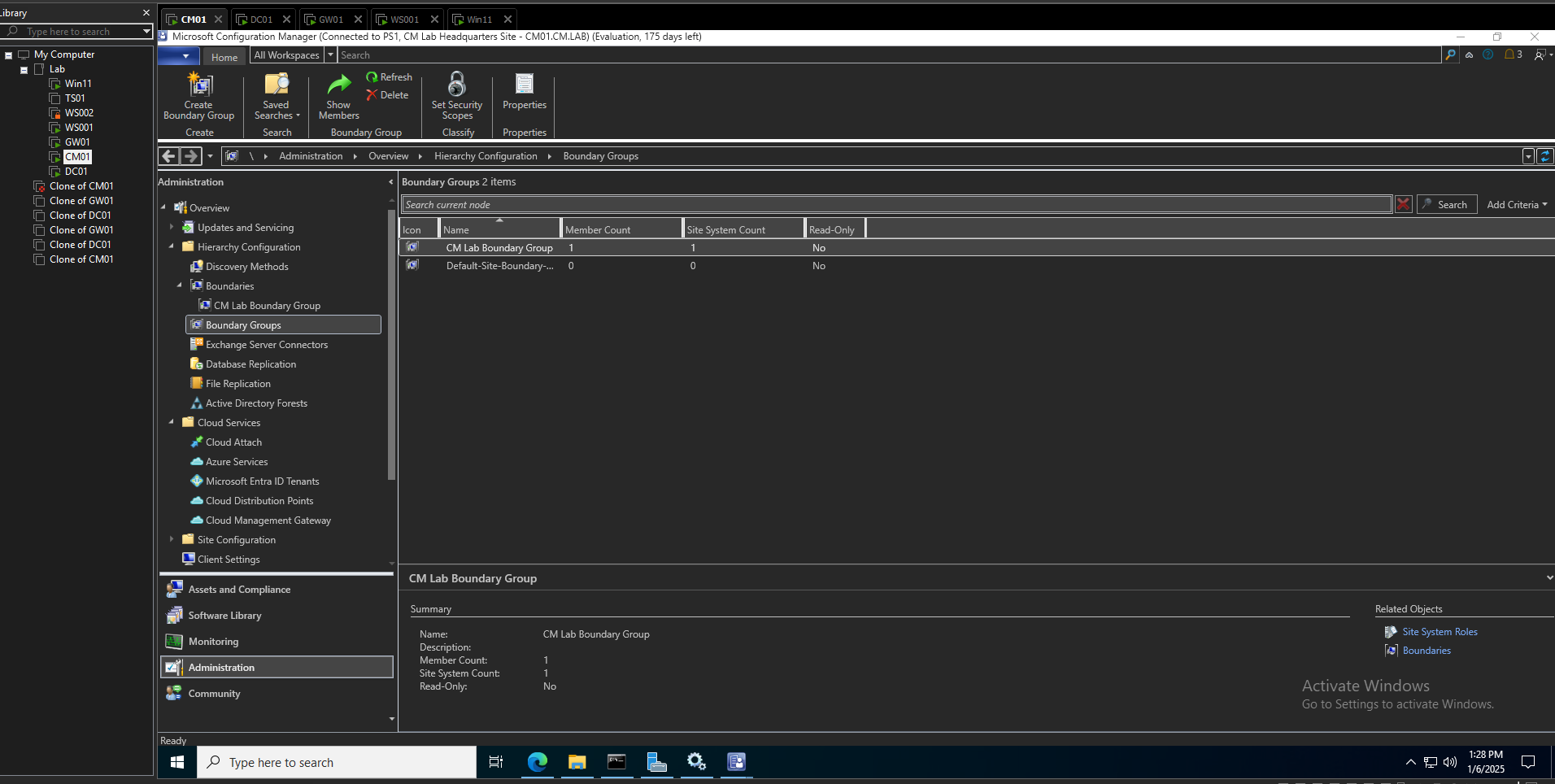Expand the Updates and Servicing node

click(x=172, y=228)
